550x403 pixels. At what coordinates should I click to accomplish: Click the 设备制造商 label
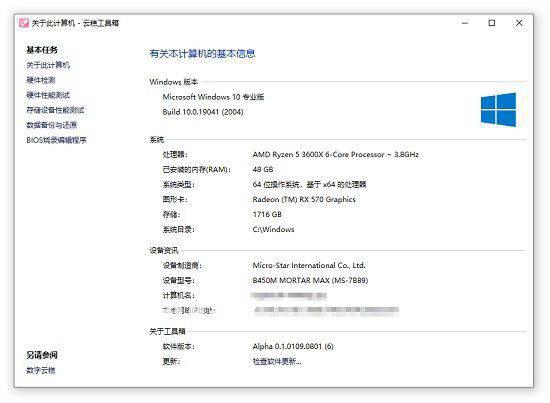[182, 266]
